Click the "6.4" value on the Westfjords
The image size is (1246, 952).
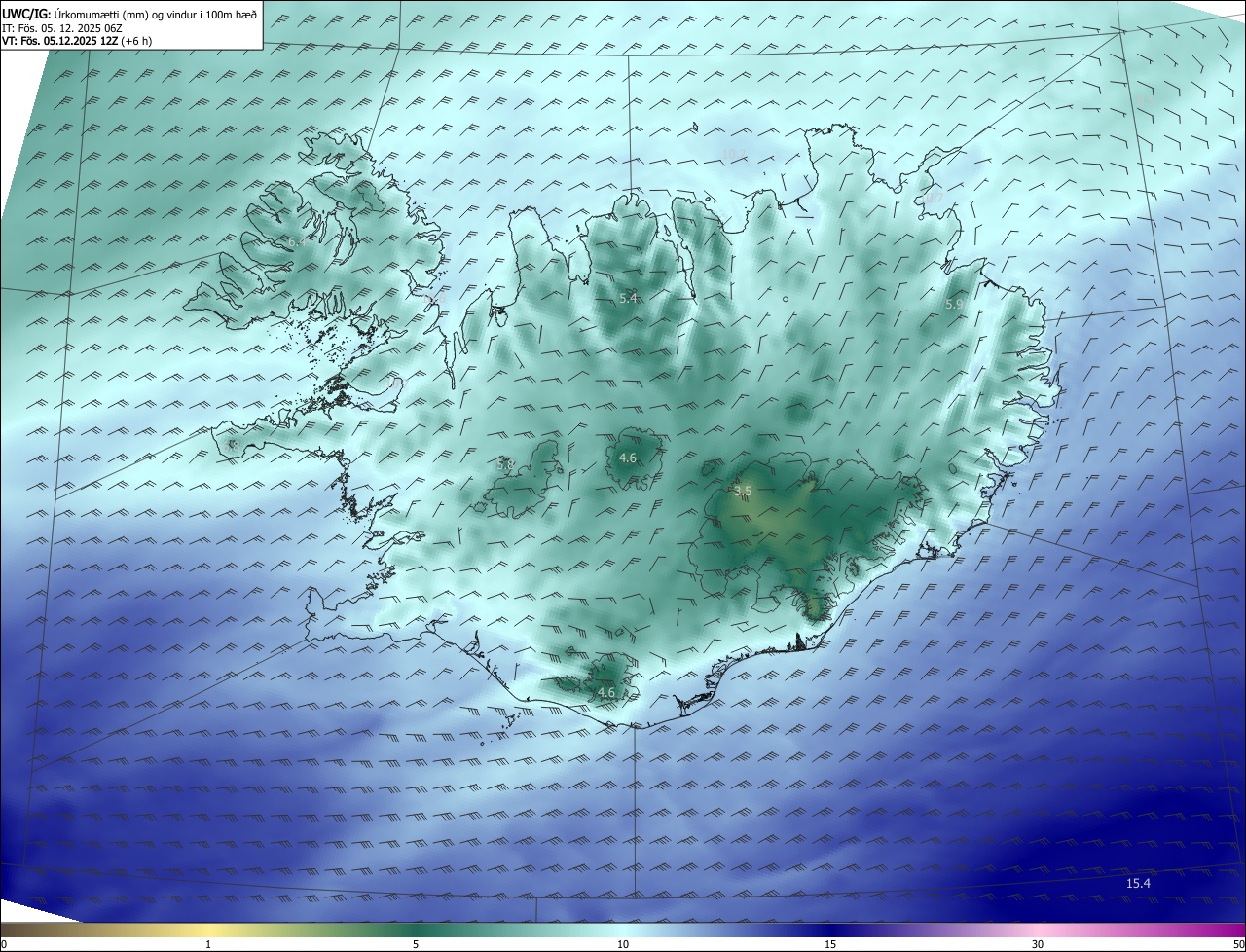point(296,240)
